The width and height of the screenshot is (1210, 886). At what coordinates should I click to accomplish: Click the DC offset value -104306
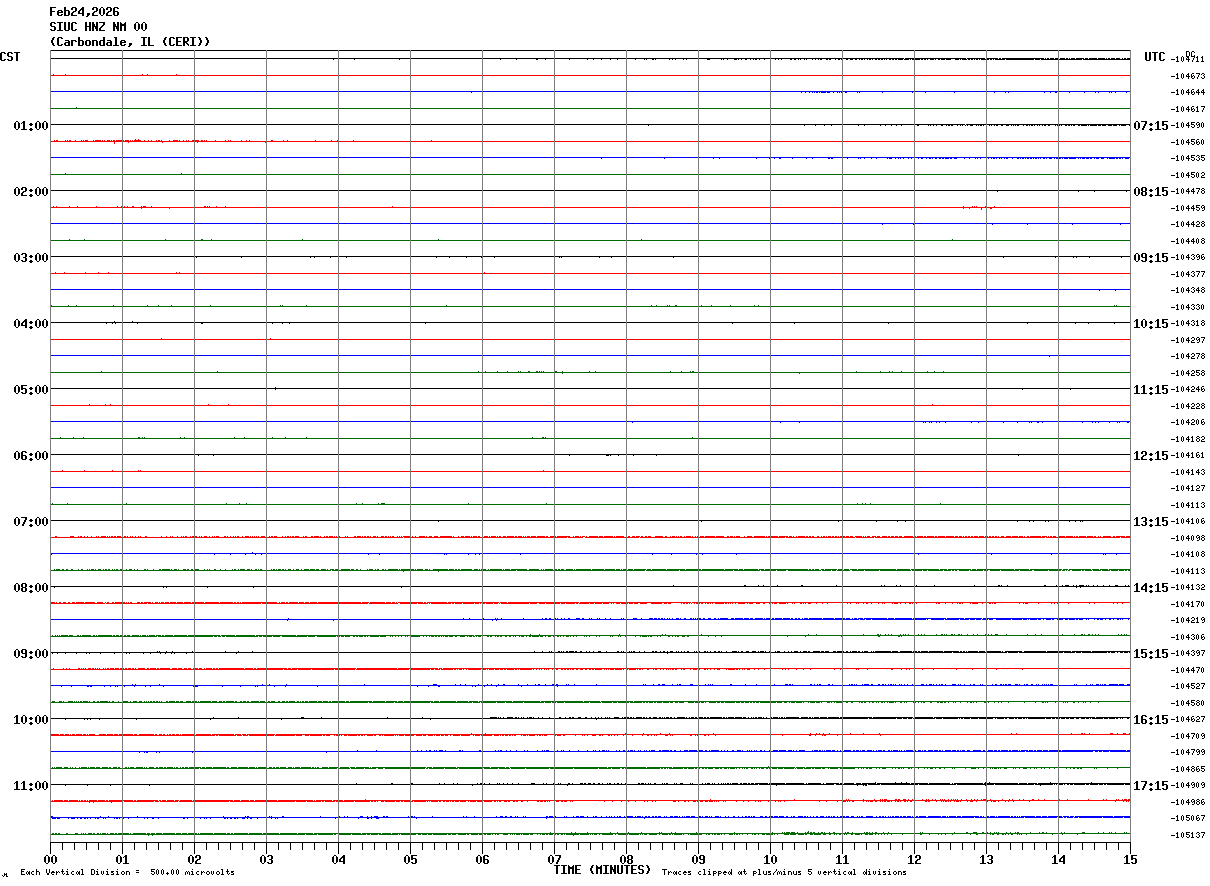point(1188,637)
